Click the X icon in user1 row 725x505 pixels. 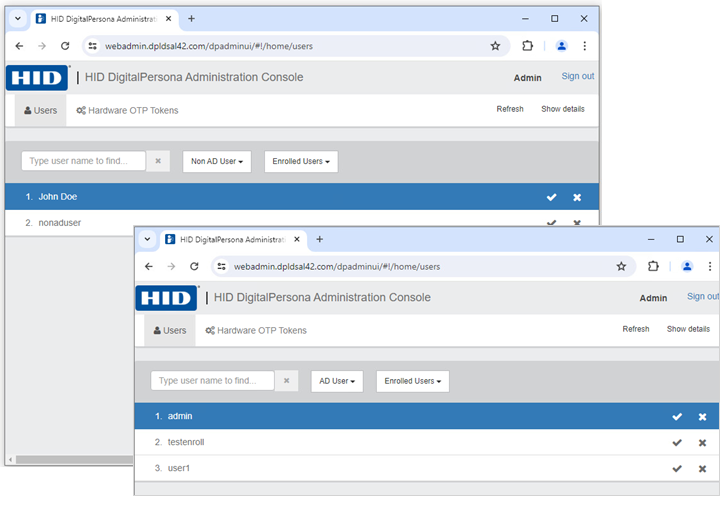point(702,468)
